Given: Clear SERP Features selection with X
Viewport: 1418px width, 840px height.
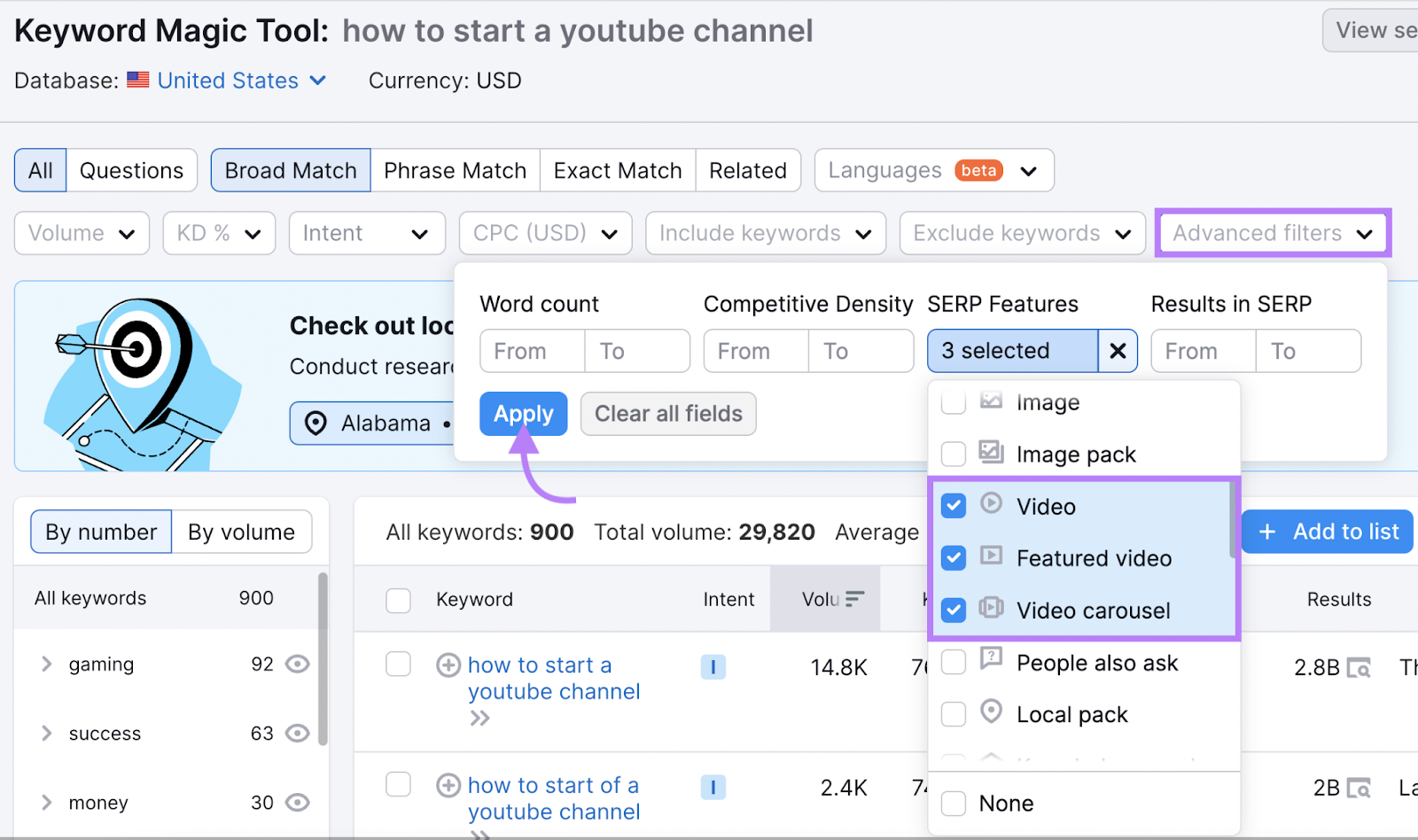Looking at the screenshot, I should (x=1118, y=351).
